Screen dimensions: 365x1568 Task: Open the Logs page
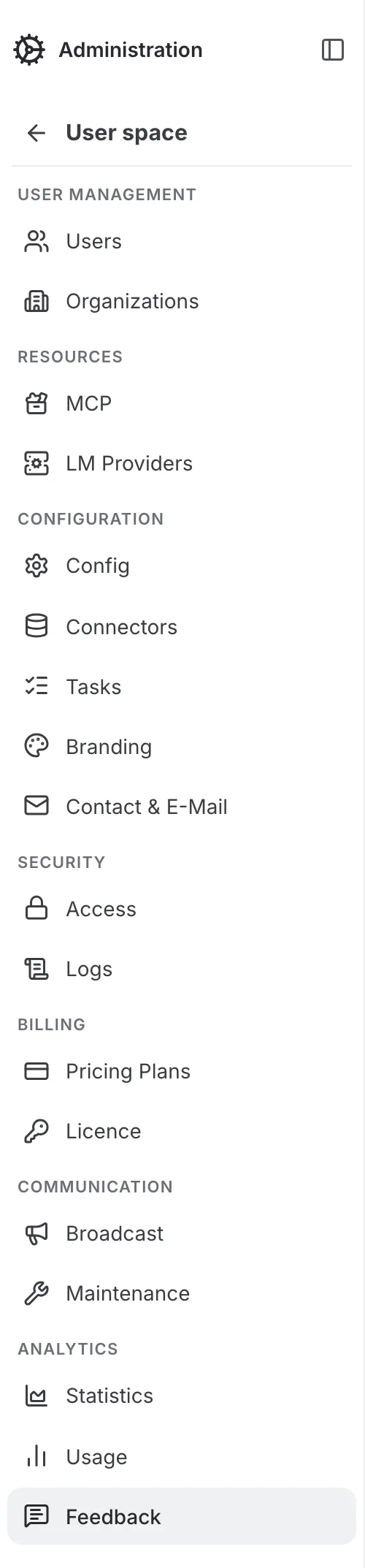click(x=182, y=969)
